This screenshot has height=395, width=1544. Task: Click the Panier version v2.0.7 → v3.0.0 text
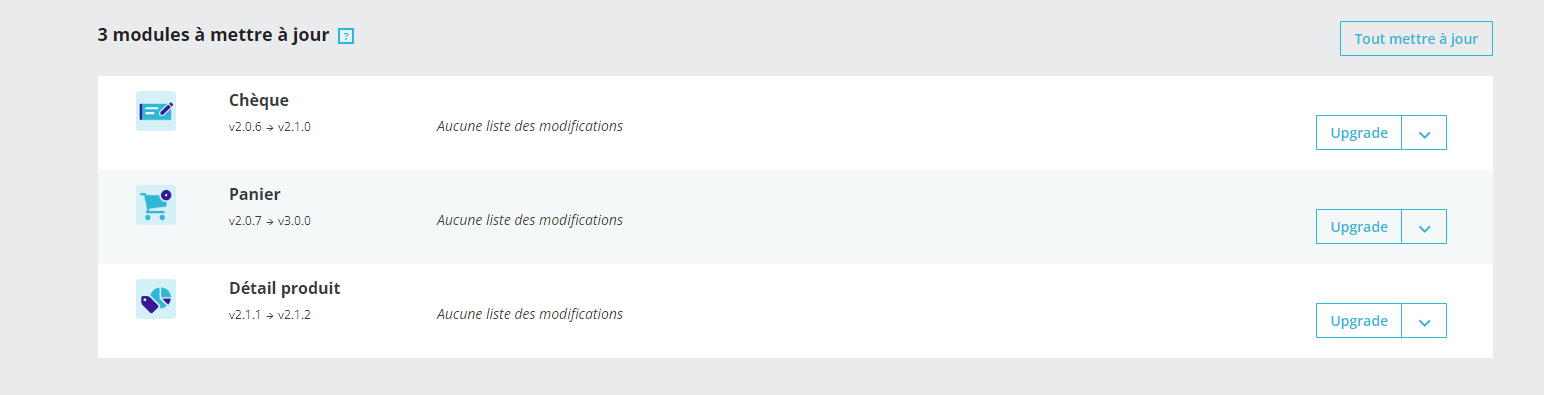270,221
